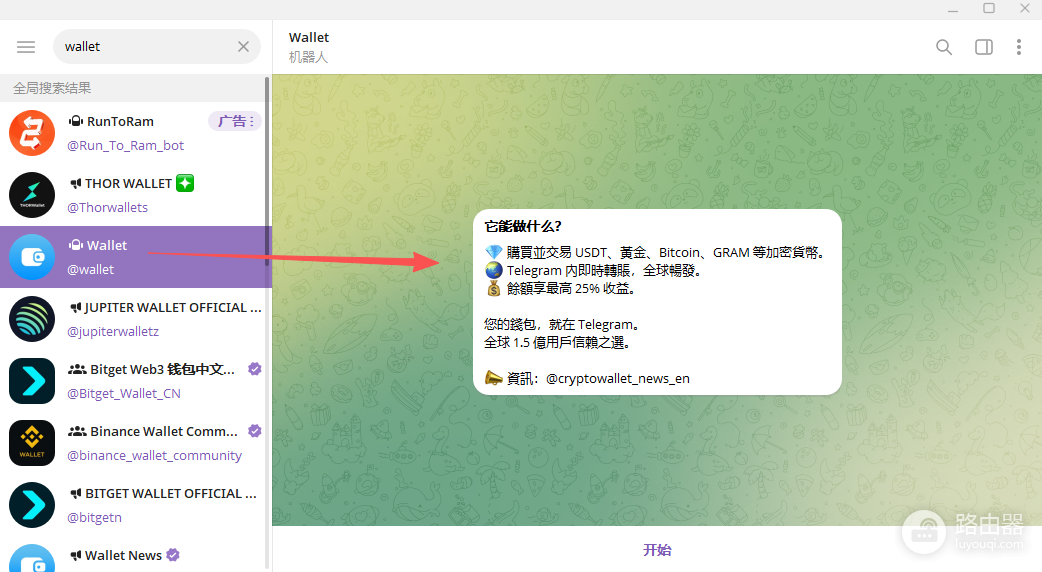Click the horn emoji before 資訊
The height and width of the screenshot is (572, 1042).
[494, 378]
